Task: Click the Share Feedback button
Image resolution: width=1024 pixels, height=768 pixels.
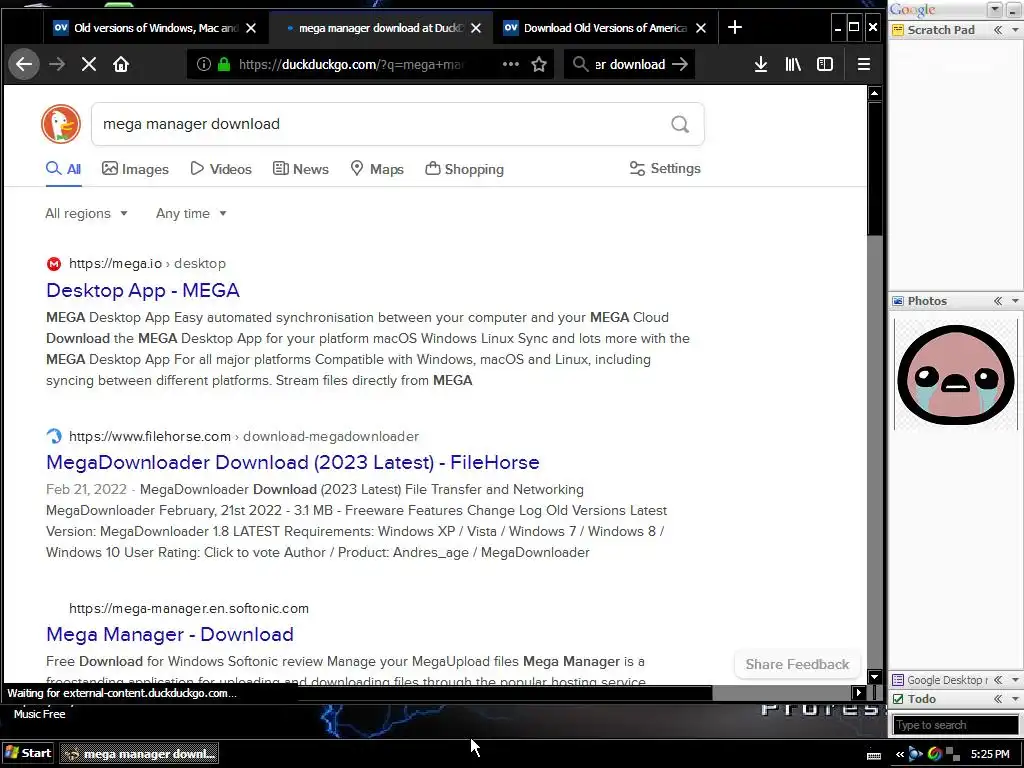Action: coord(797,664)
